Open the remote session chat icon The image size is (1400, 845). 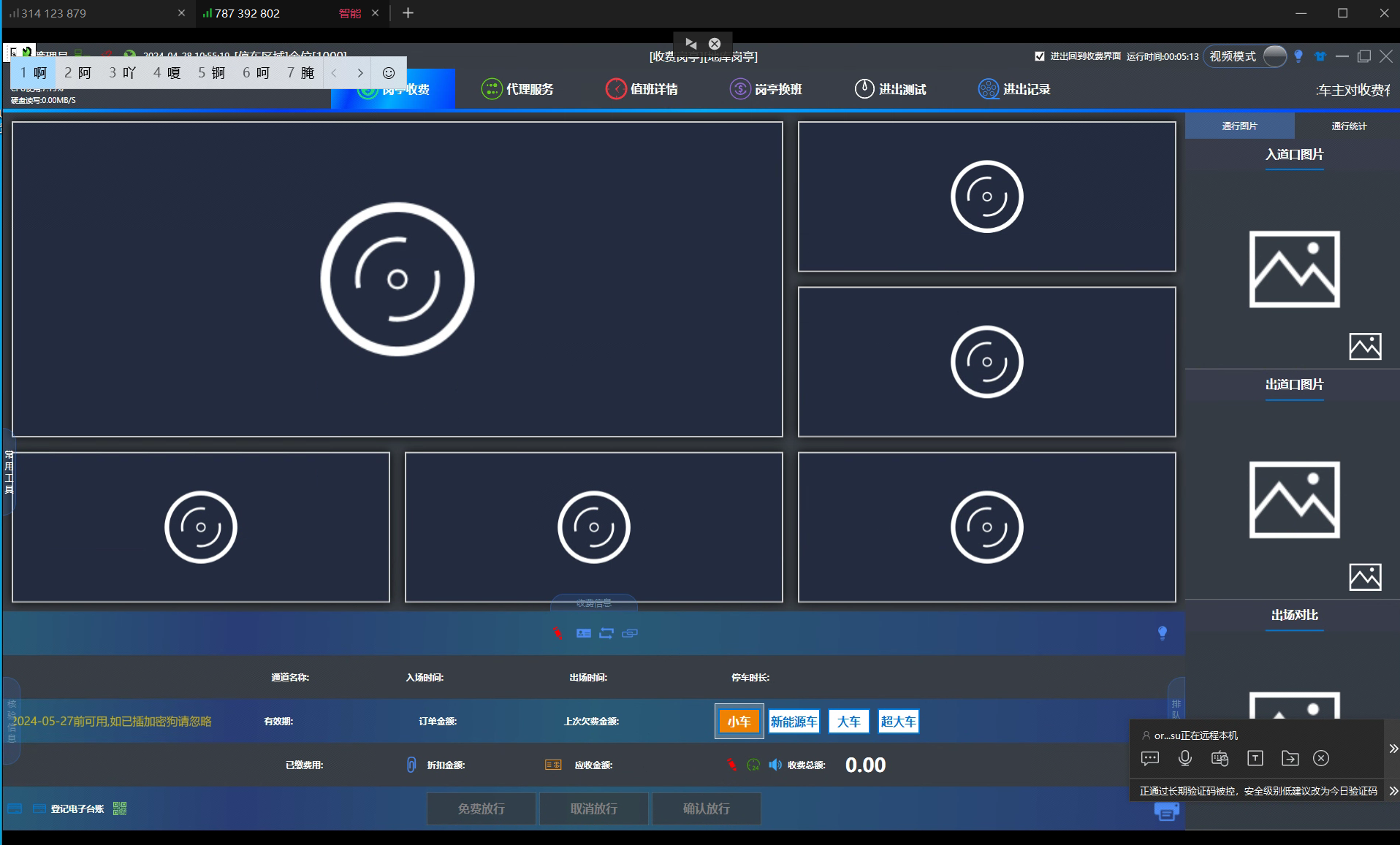[1150, 758]
